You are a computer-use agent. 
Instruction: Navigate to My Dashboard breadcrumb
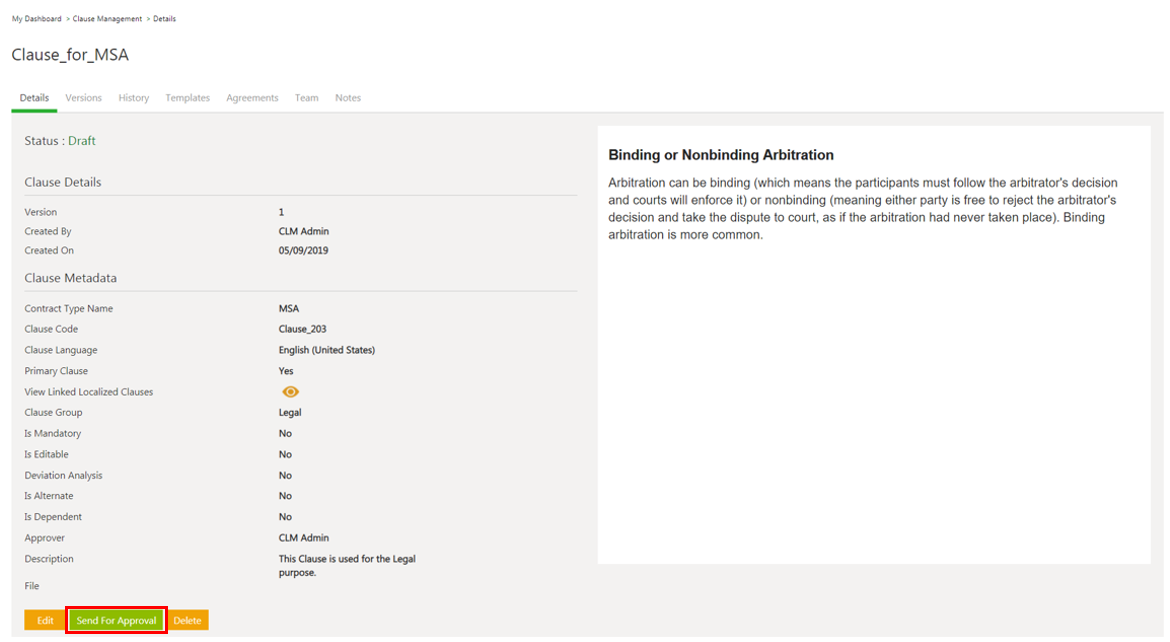click(36, 19)
